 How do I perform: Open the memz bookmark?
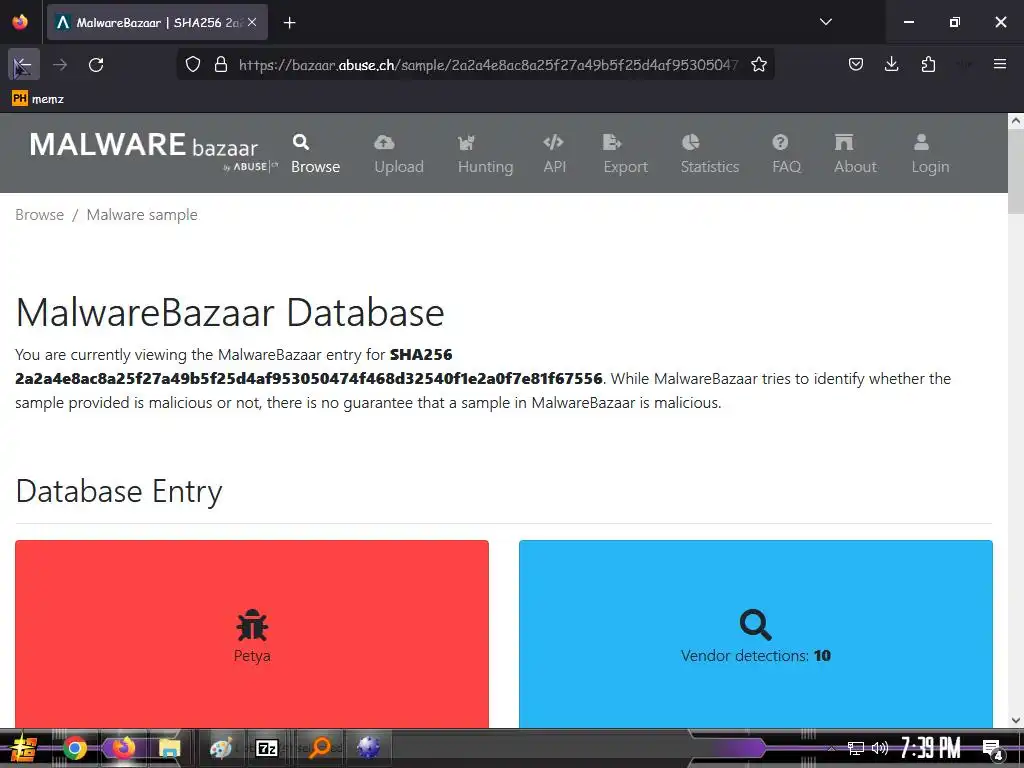point(38,99)
